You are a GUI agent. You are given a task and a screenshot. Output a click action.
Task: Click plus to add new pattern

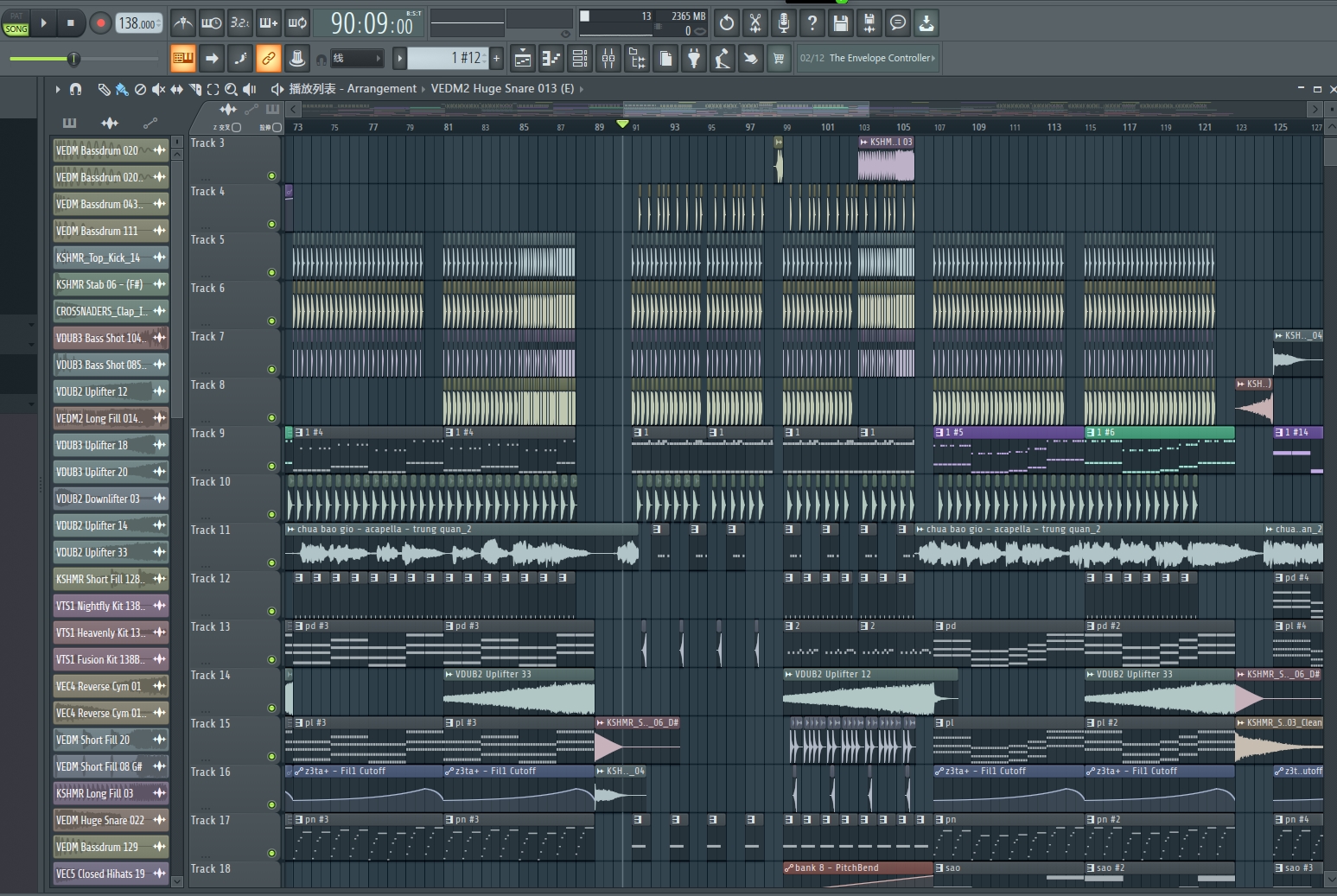(497, 59)
